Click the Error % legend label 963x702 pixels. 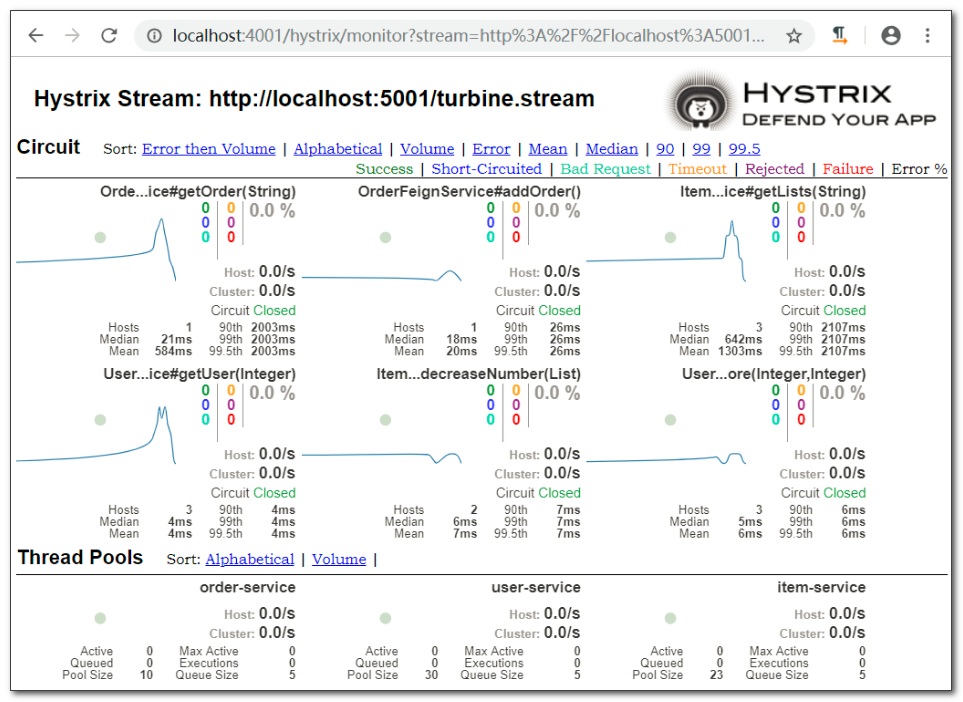[919, 169]
